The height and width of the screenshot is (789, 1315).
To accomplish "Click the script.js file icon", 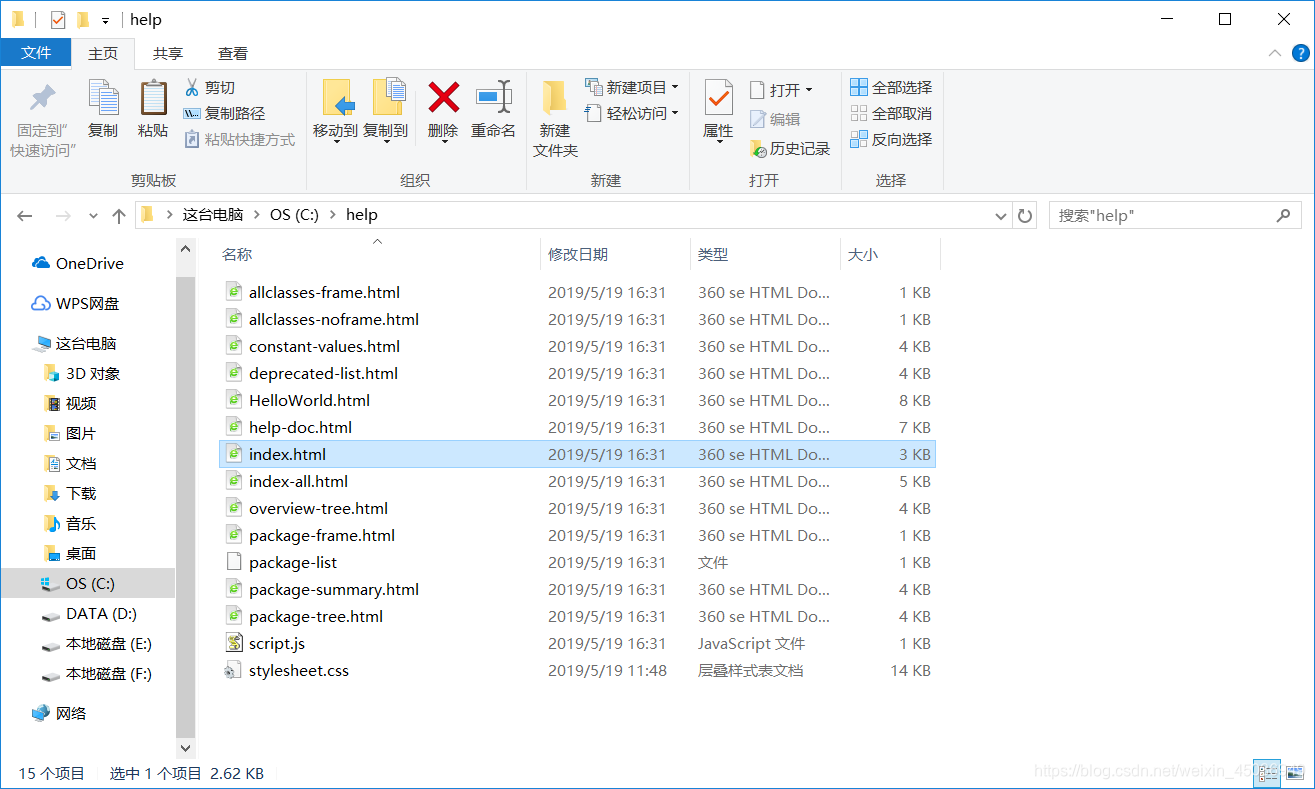I will click(234, 643).
